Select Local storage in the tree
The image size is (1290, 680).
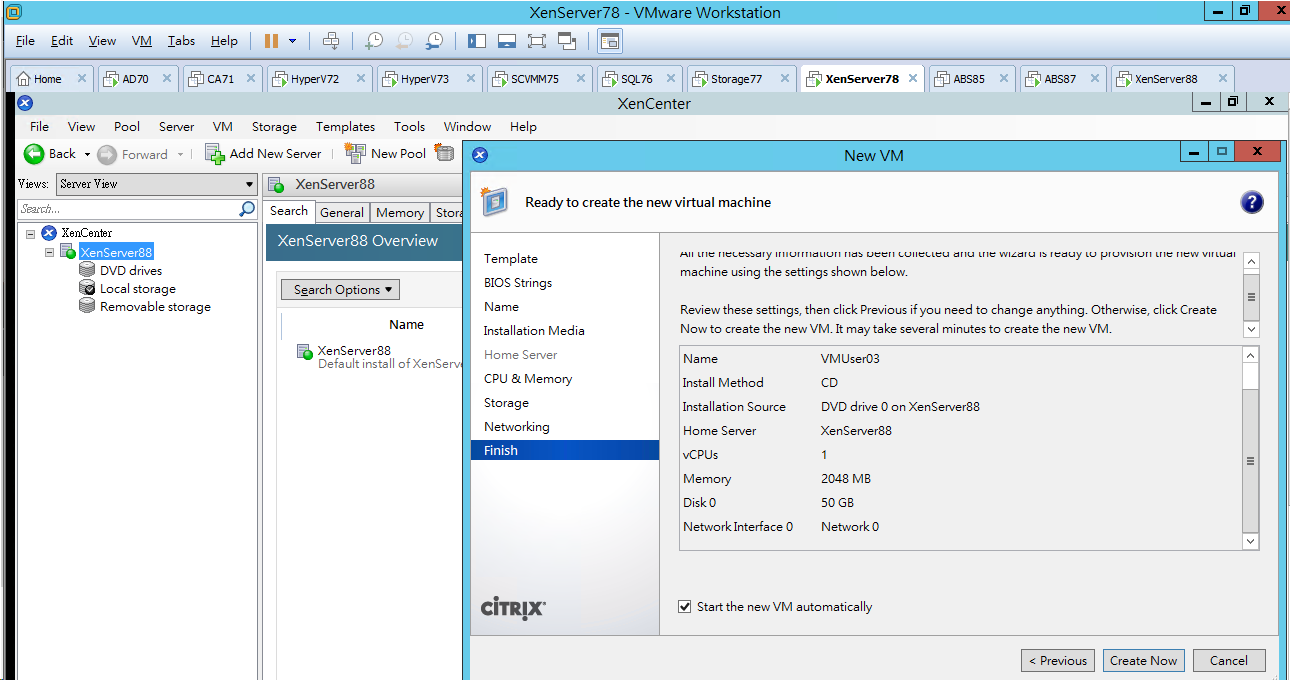click(138, 288)
